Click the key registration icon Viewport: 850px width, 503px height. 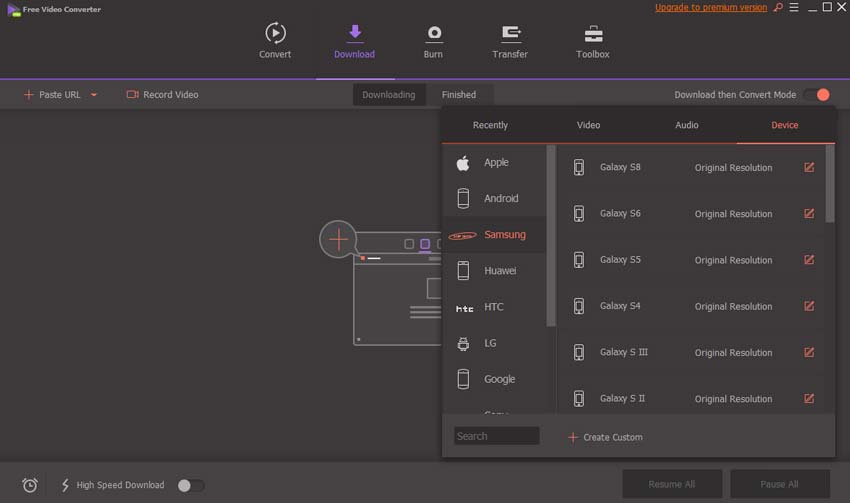[x=778, y=8]
